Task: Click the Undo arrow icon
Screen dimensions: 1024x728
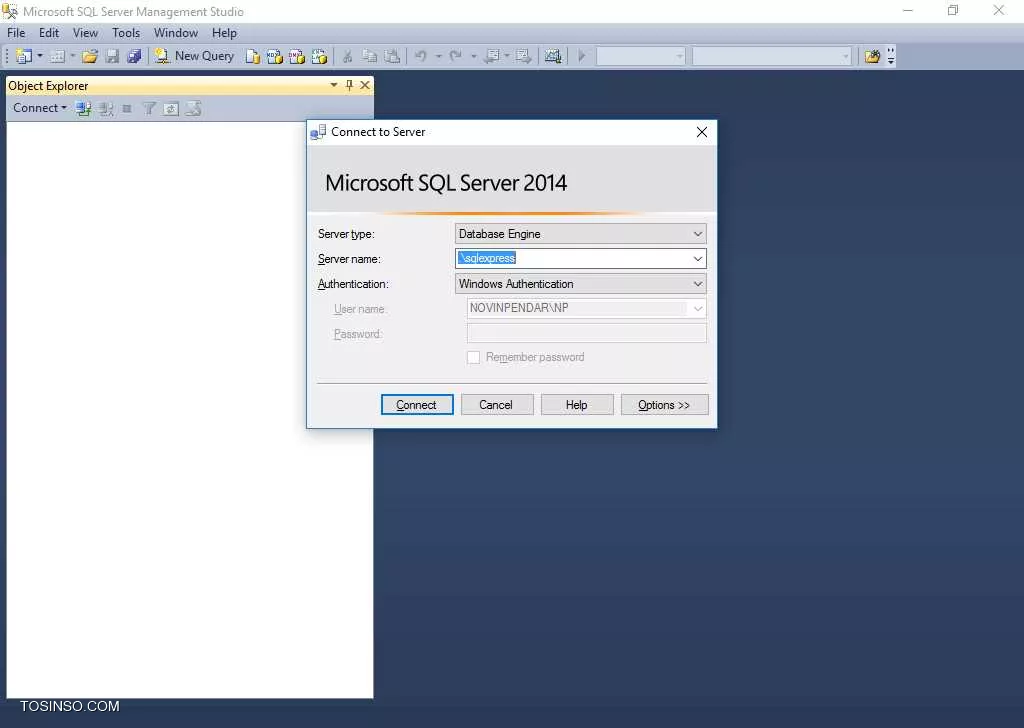Action: [421, 56]
